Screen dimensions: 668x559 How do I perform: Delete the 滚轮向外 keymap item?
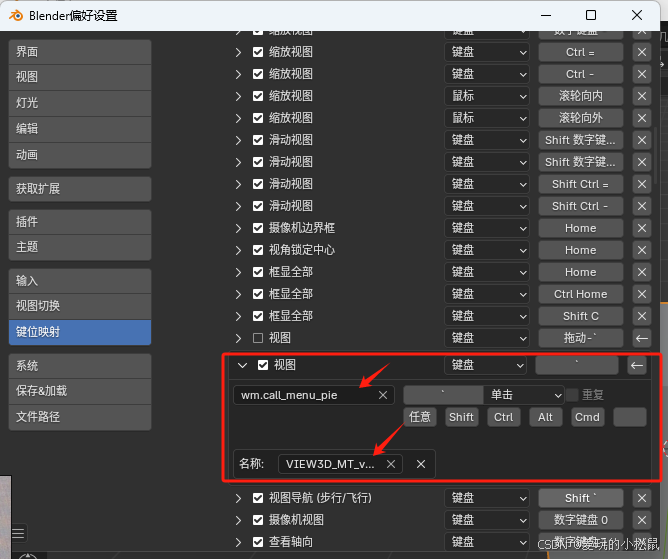tap(642, 118)
